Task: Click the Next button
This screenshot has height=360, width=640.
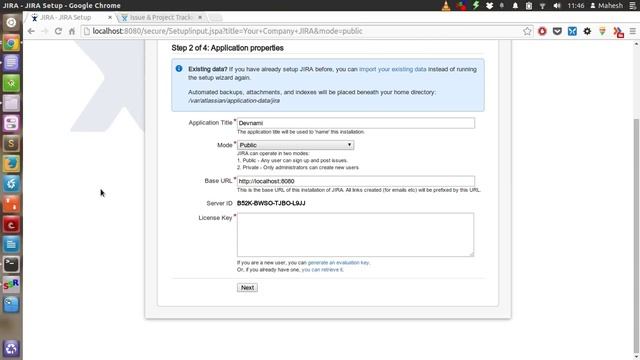Action: [247, 287]
